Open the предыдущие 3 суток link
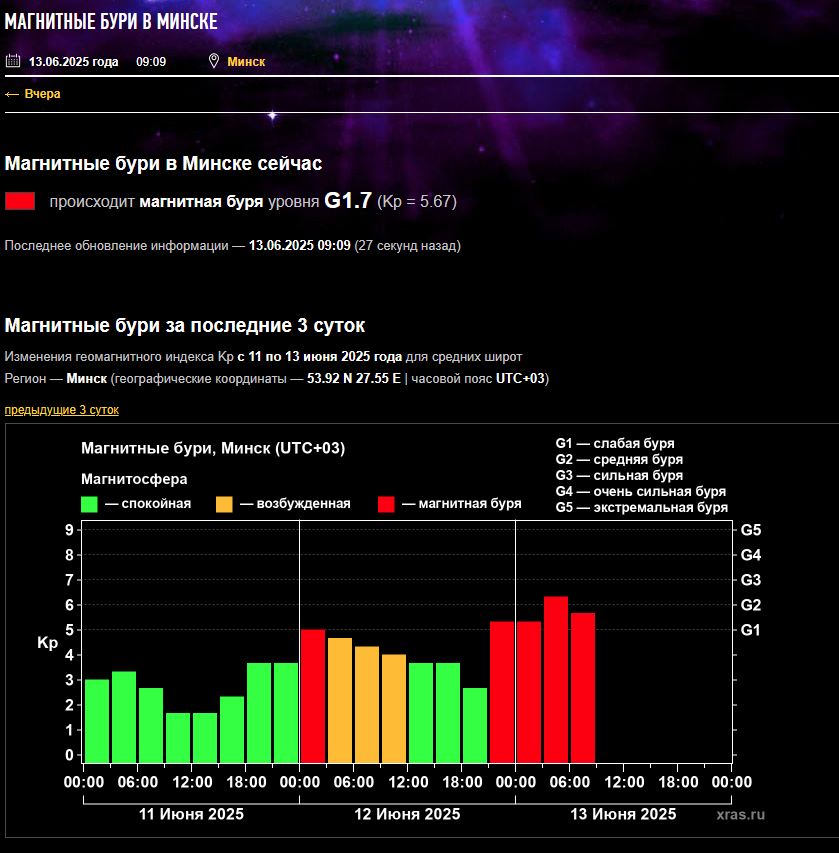This screenshot has width=839, height=853. [x=61, y=410]
